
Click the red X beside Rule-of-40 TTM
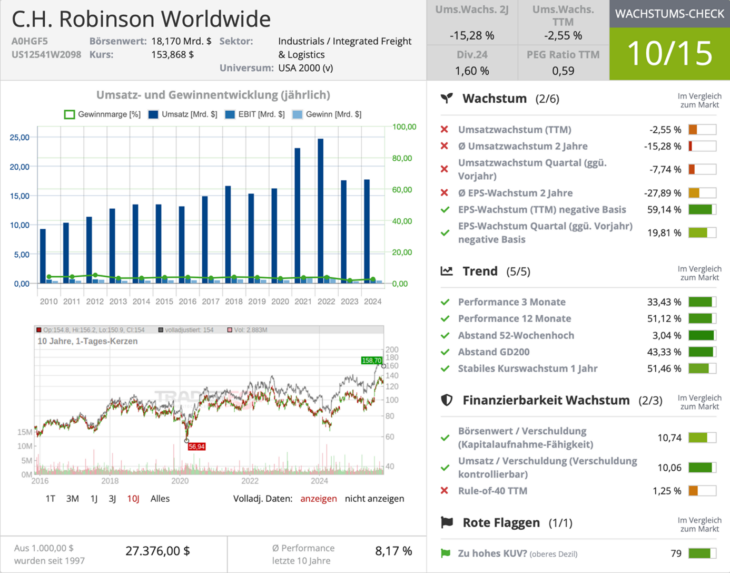(x=444, y=490)
